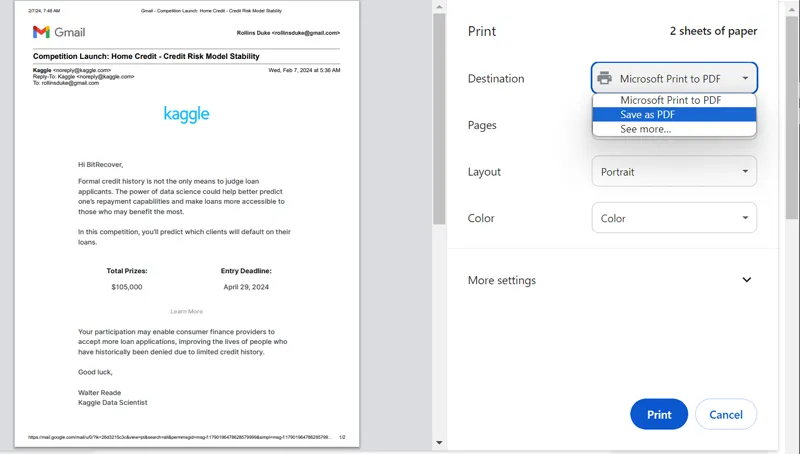
Task: Open the Layout Portrait dropdown
Action: point(674,171)
